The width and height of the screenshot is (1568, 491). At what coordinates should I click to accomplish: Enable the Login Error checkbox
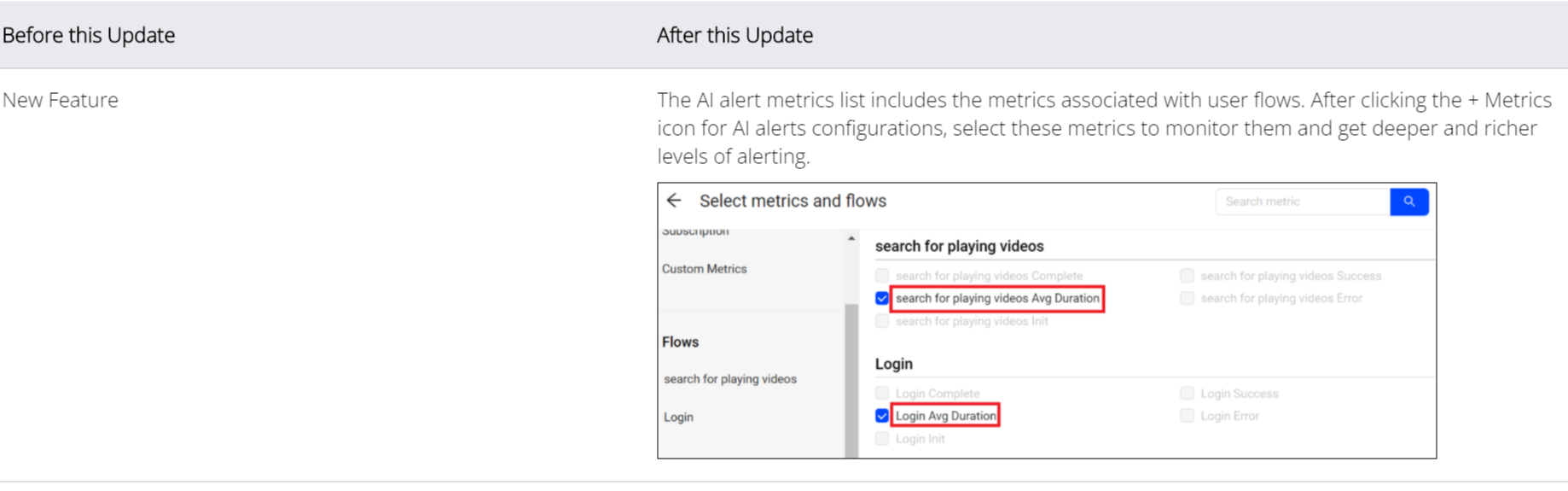pos(1187,416)
